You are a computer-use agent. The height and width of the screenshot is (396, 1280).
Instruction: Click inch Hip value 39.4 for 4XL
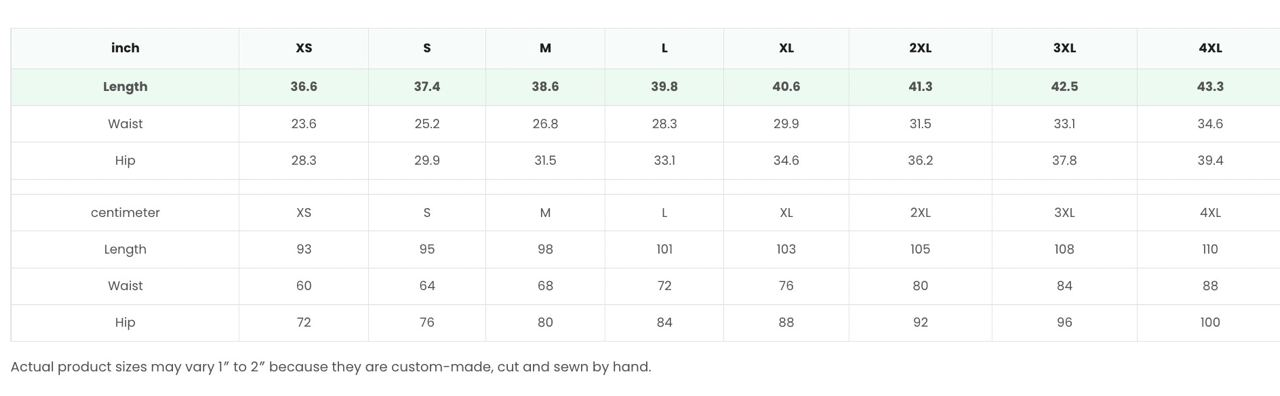click(x=1210, y=161)
